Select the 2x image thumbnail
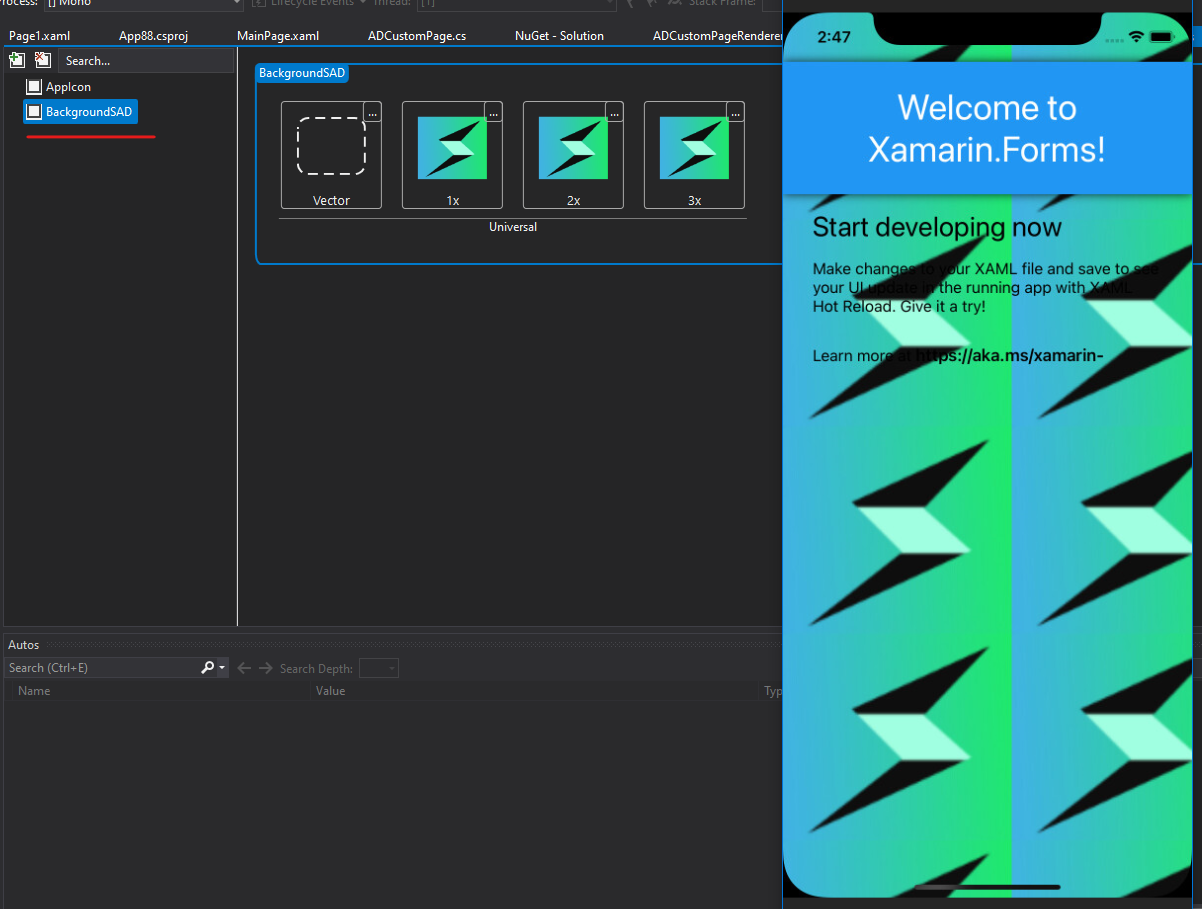The width and height of the screenshot is (1202, 909). pyautogui.click(x=573, y=147)
